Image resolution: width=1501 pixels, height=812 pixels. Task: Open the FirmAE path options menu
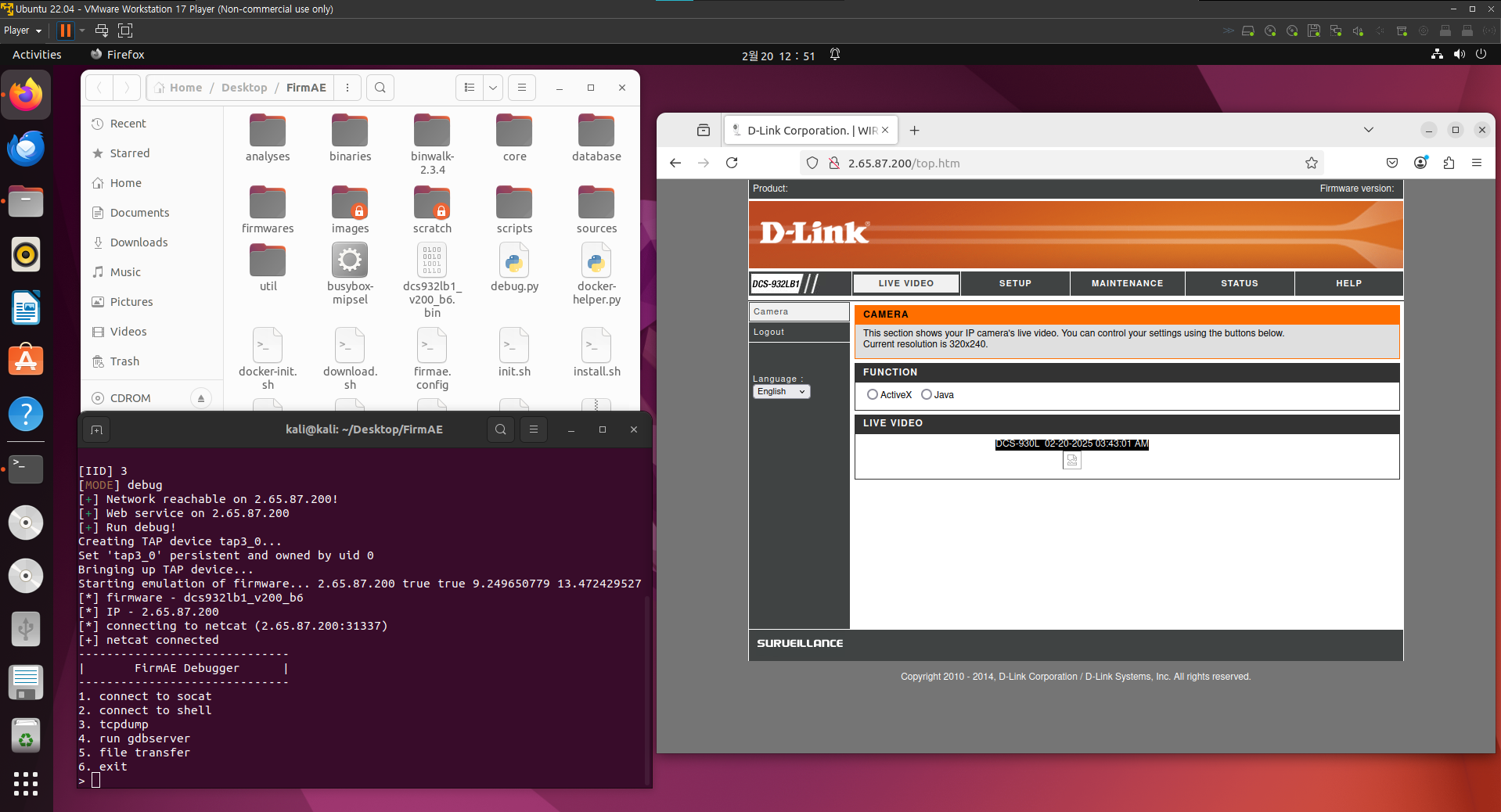point(347,88)
